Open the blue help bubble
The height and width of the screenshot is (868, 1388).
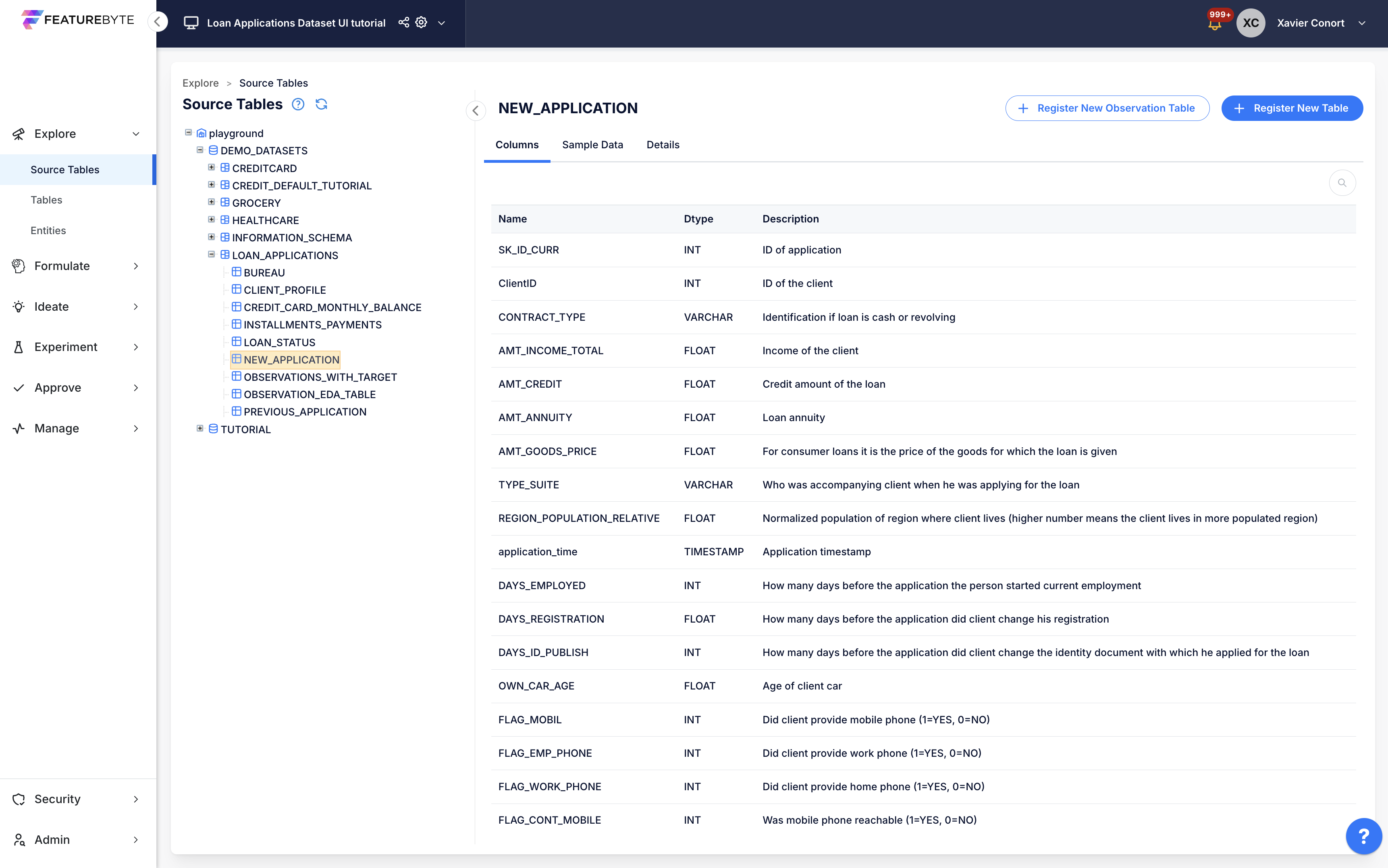pos(1363,836)
